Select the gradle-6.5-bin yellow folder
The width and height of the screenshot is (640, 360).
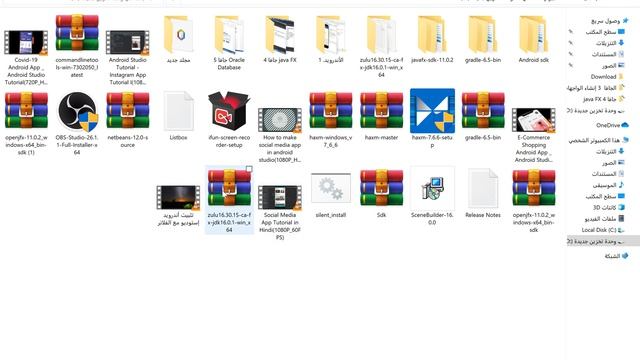[483, 39]
